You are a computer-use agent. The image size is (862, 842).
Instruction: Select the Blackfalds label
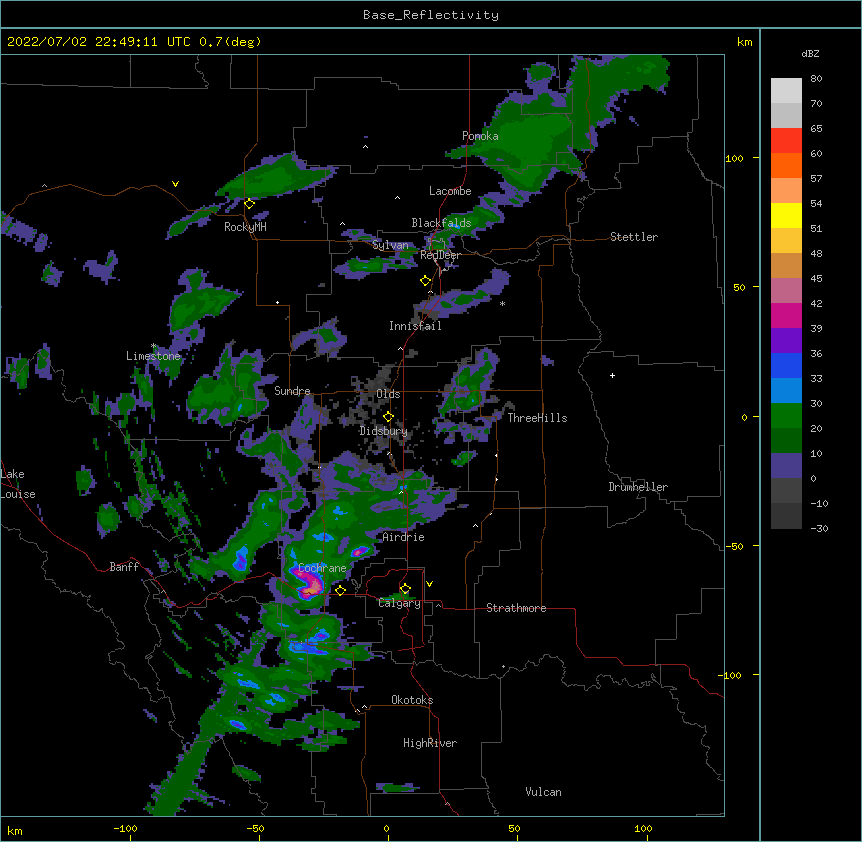point(441,223)
